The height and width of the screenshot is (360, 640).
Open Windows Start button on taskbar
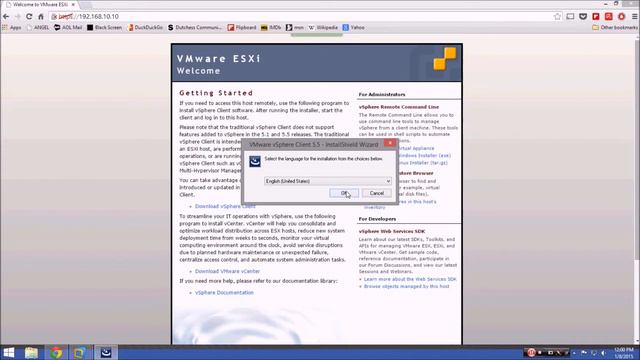tap(9, 353)
